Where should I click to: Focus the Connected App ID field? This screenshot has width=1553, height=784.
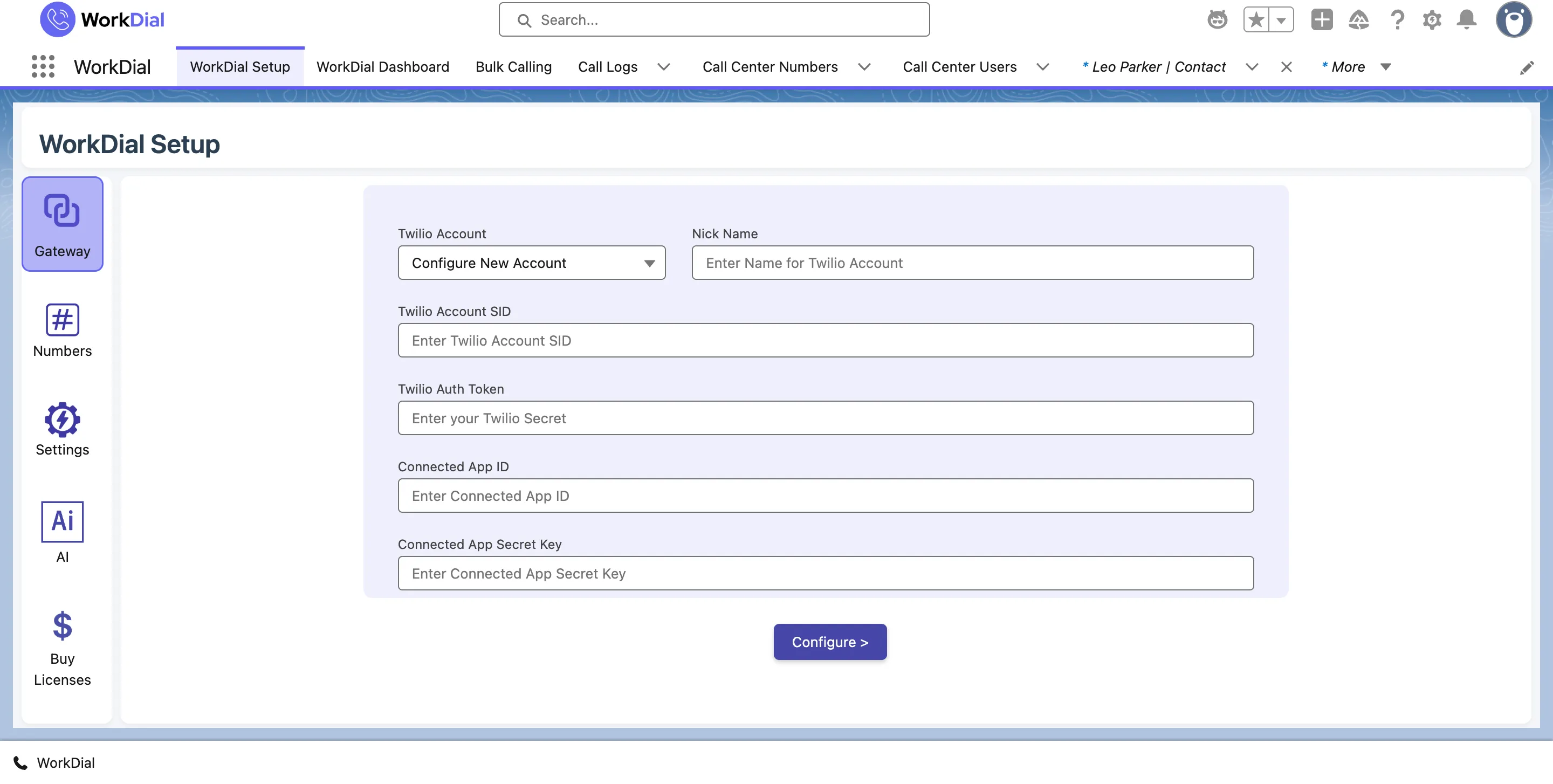click(826, 496)
